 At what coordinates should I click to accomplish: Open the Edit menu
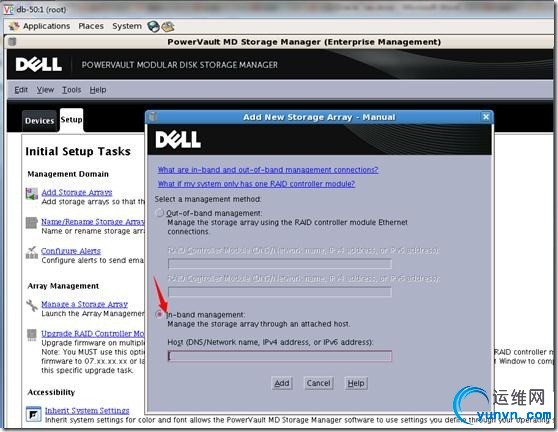point(21,90)
